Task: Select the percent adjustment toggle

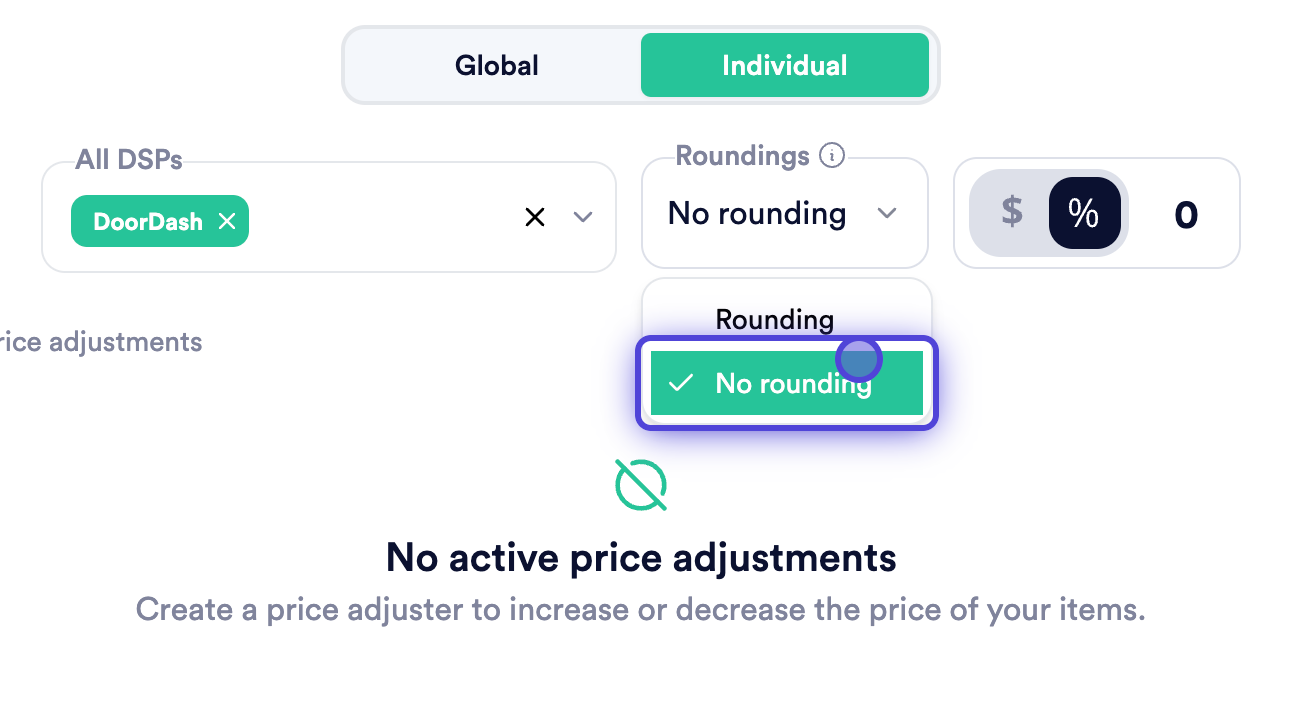Action: [1084, 213]
